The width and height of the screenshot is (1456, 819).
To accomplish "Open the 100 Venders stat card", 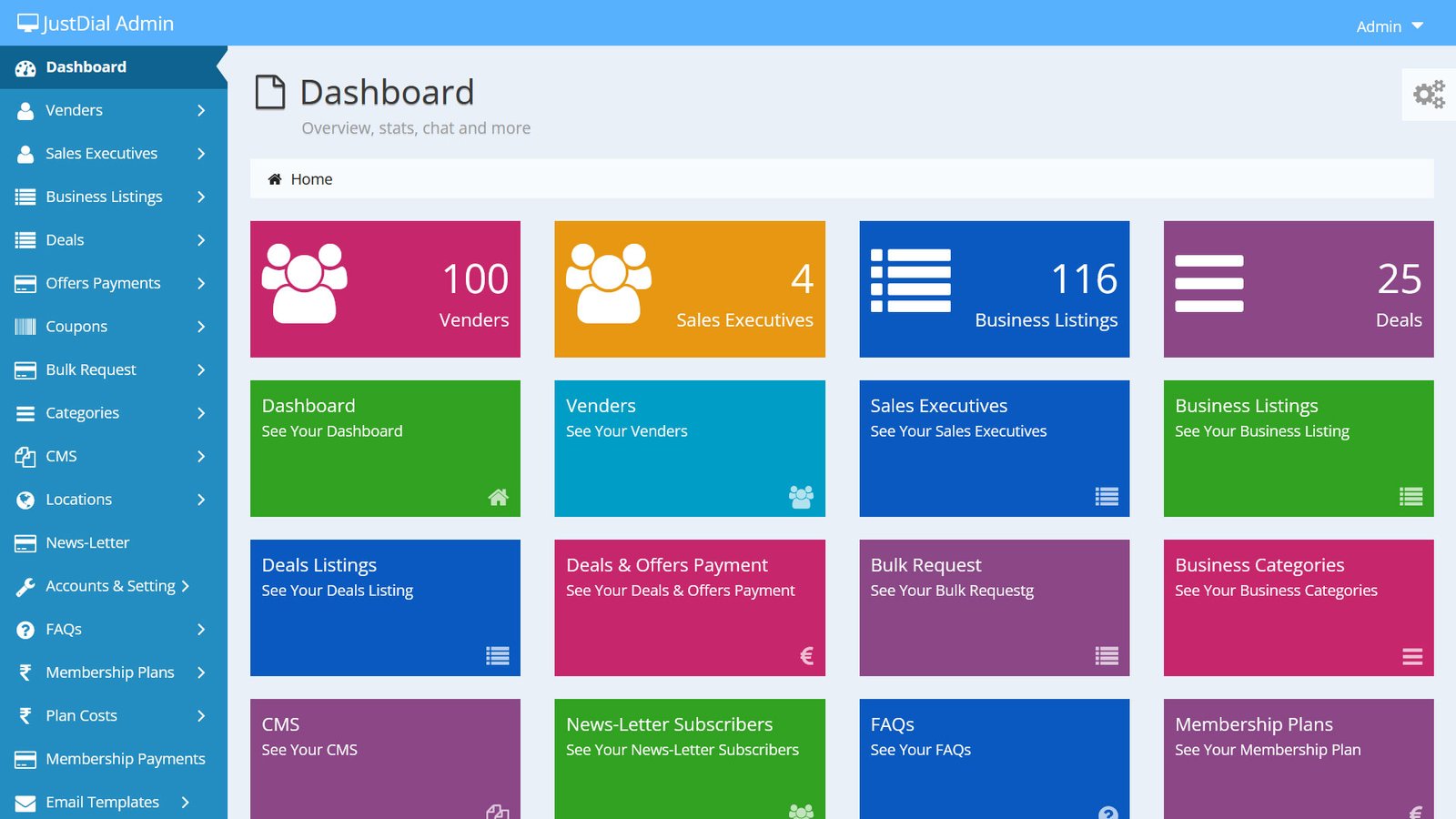I will click(385, 288).
